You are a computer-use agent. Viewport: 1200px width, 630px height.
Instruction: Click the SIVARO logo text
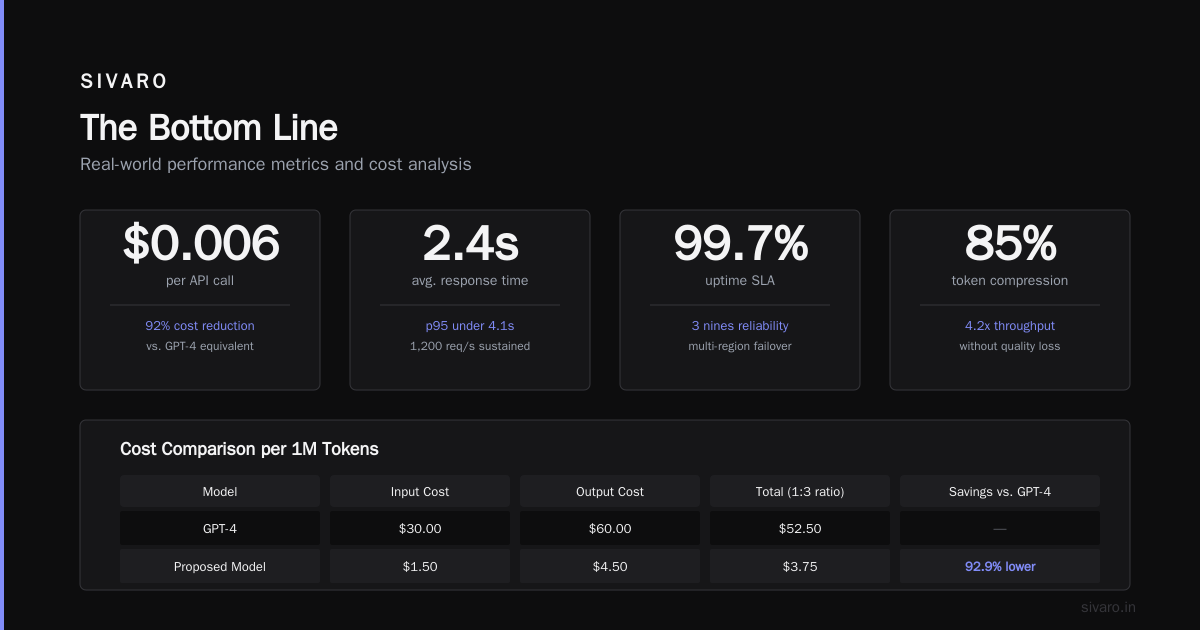tap(124, 82)
